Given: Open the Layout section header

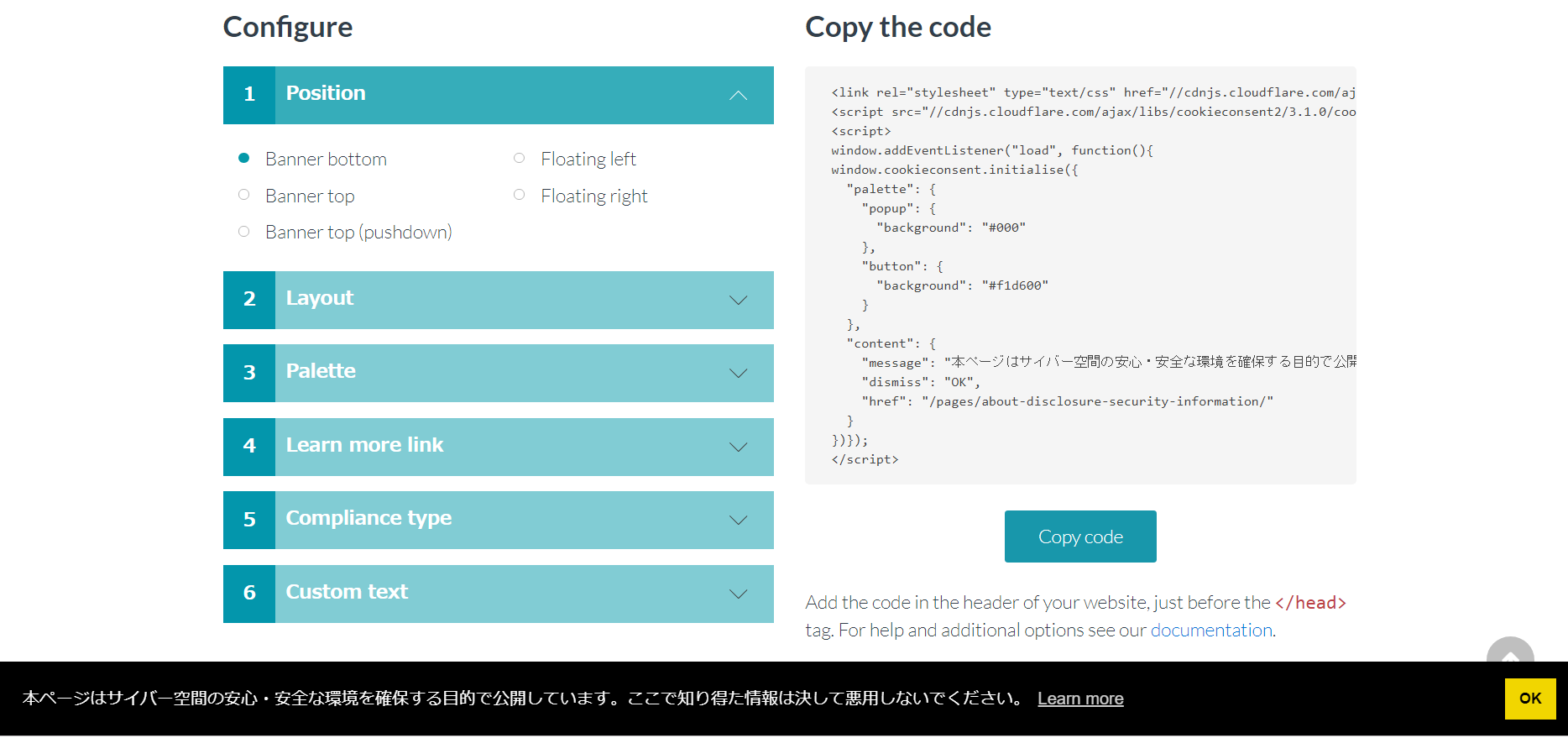Looking at the screenshot, I should click(x=499, y=300).
